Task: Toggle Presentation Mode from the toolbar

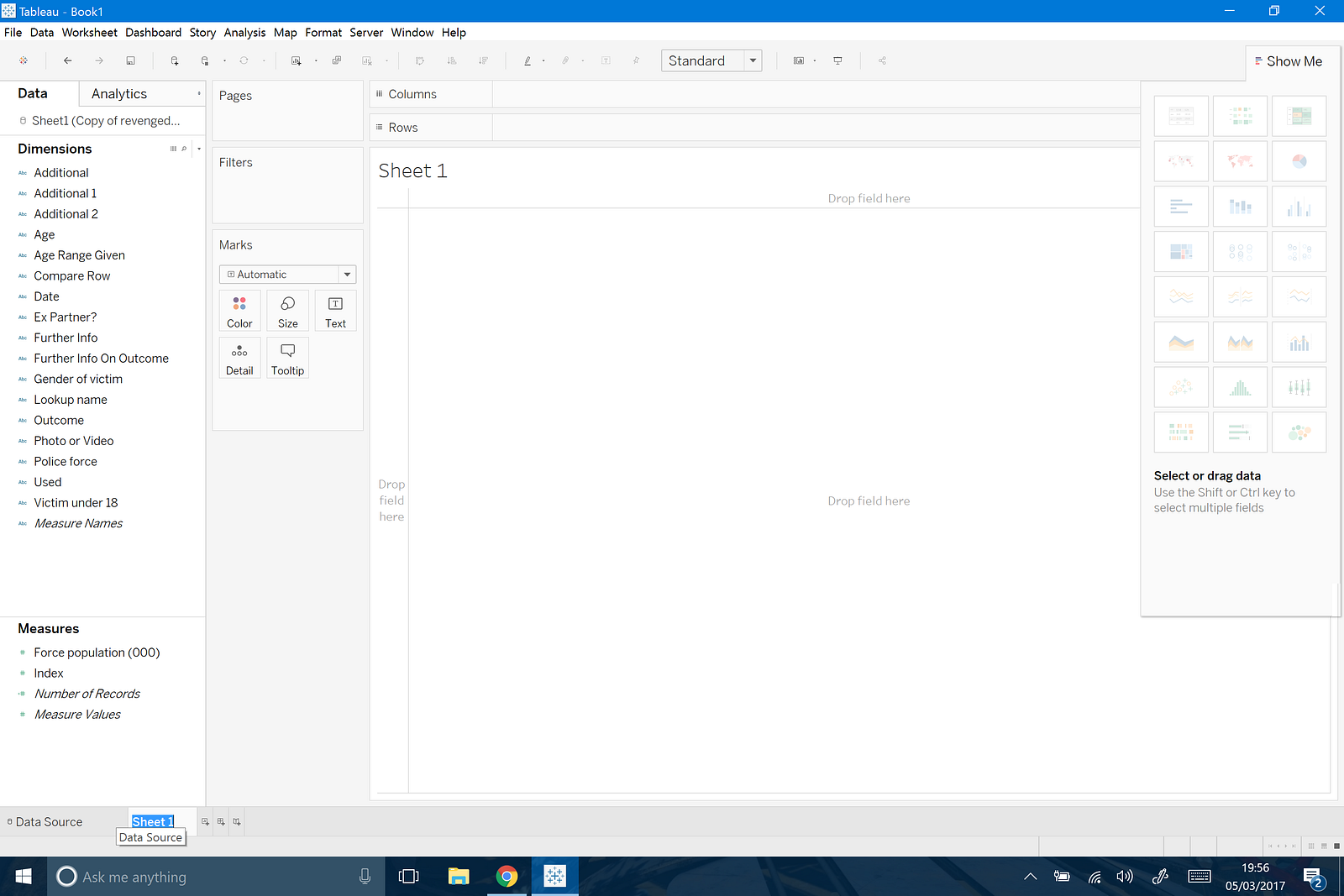Action: tap(837, 60)
